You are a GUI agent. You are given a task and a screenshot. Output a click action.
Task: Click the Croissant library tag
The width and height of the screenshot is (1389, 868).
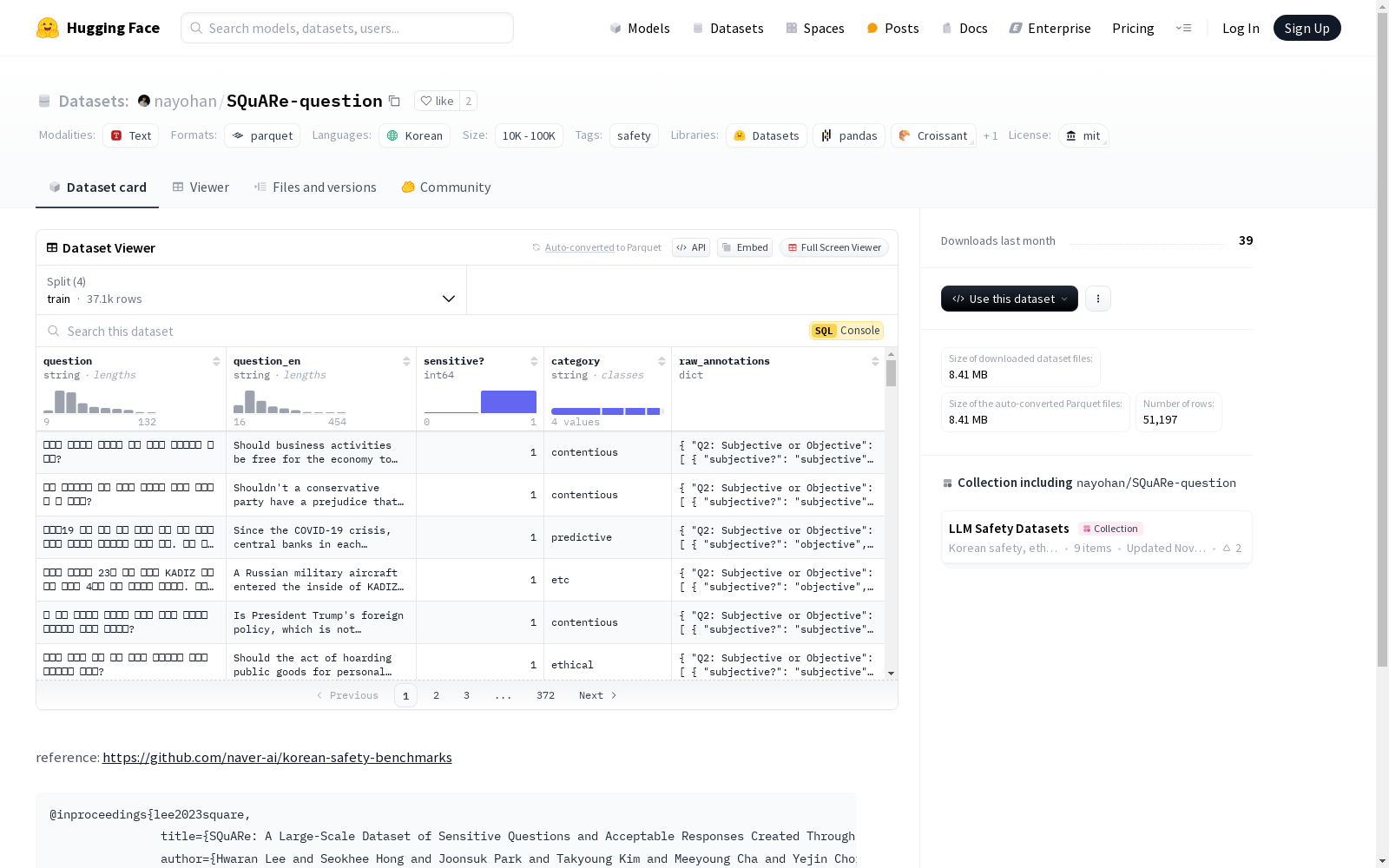click(933, 135)
